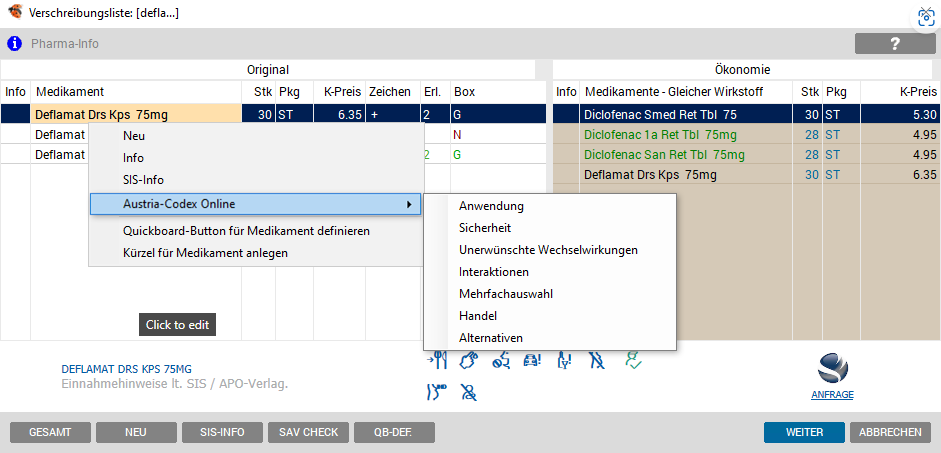Click the Click to edit tooltip label
The width and height of the screenshot is (941, 453).
pyautogui.click(x=177, y=325)
